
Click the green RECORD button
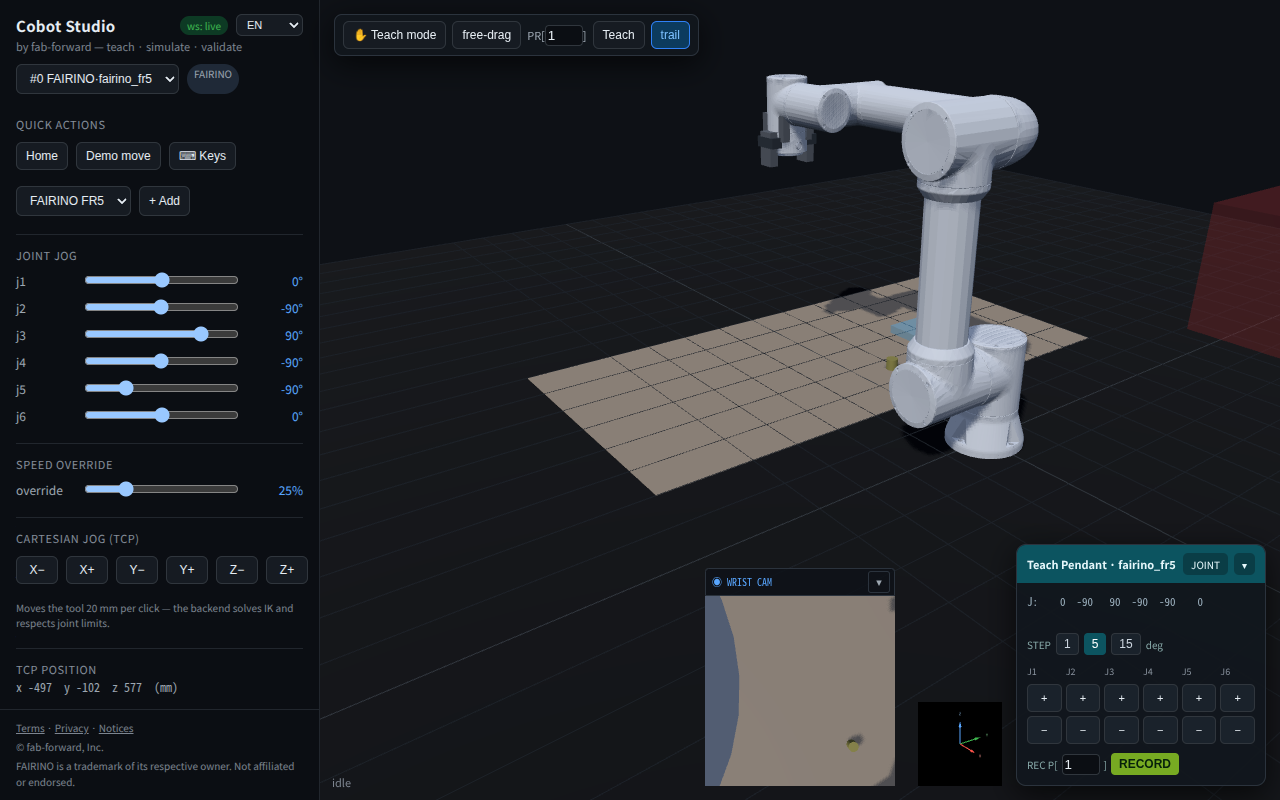point(1145,764)
